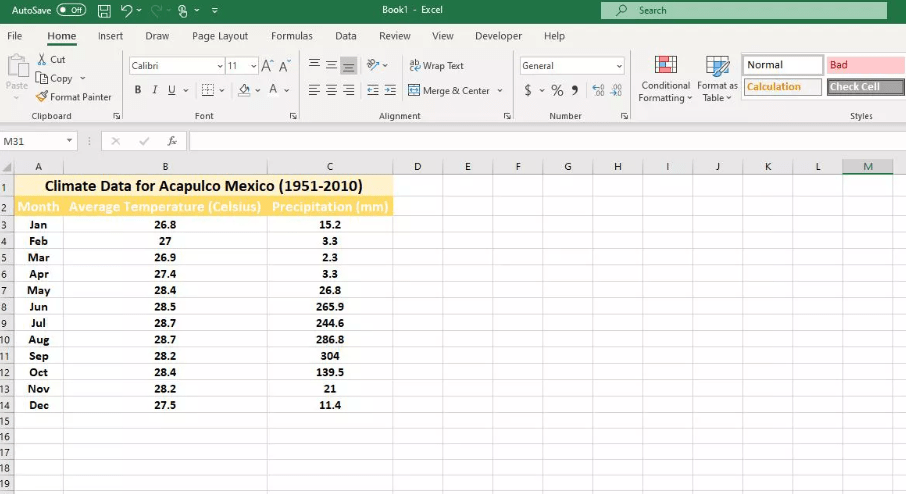Open Customize Quick Access Toolbar arrow
The image size is (906, 494).
point(214,10)
